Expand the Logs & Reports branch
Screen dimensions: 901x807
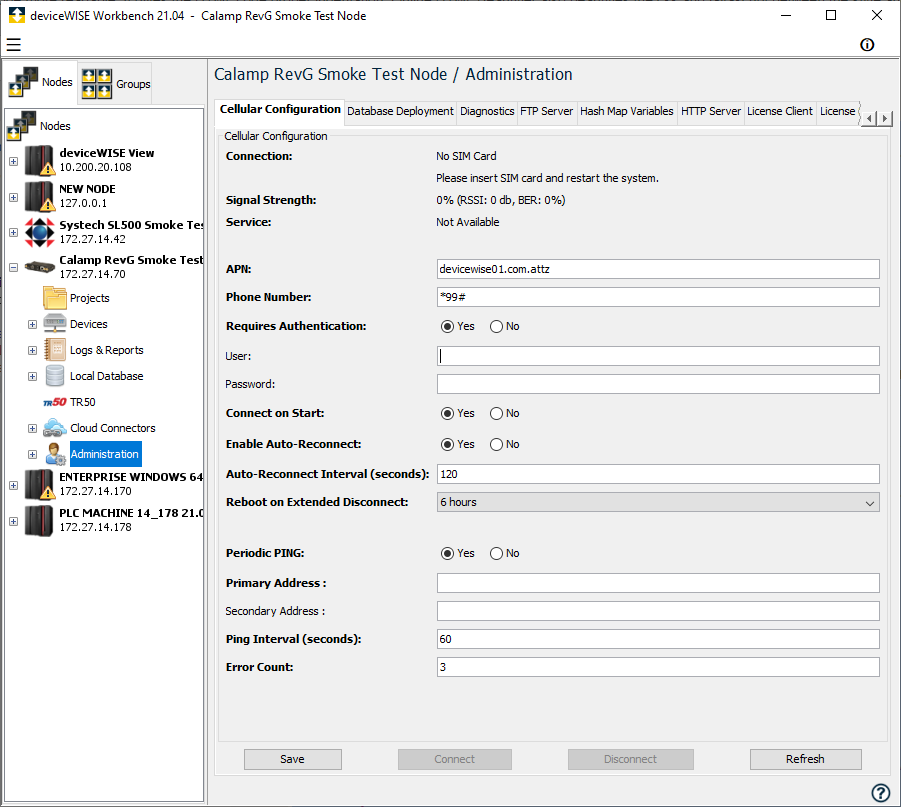(32, 350)
